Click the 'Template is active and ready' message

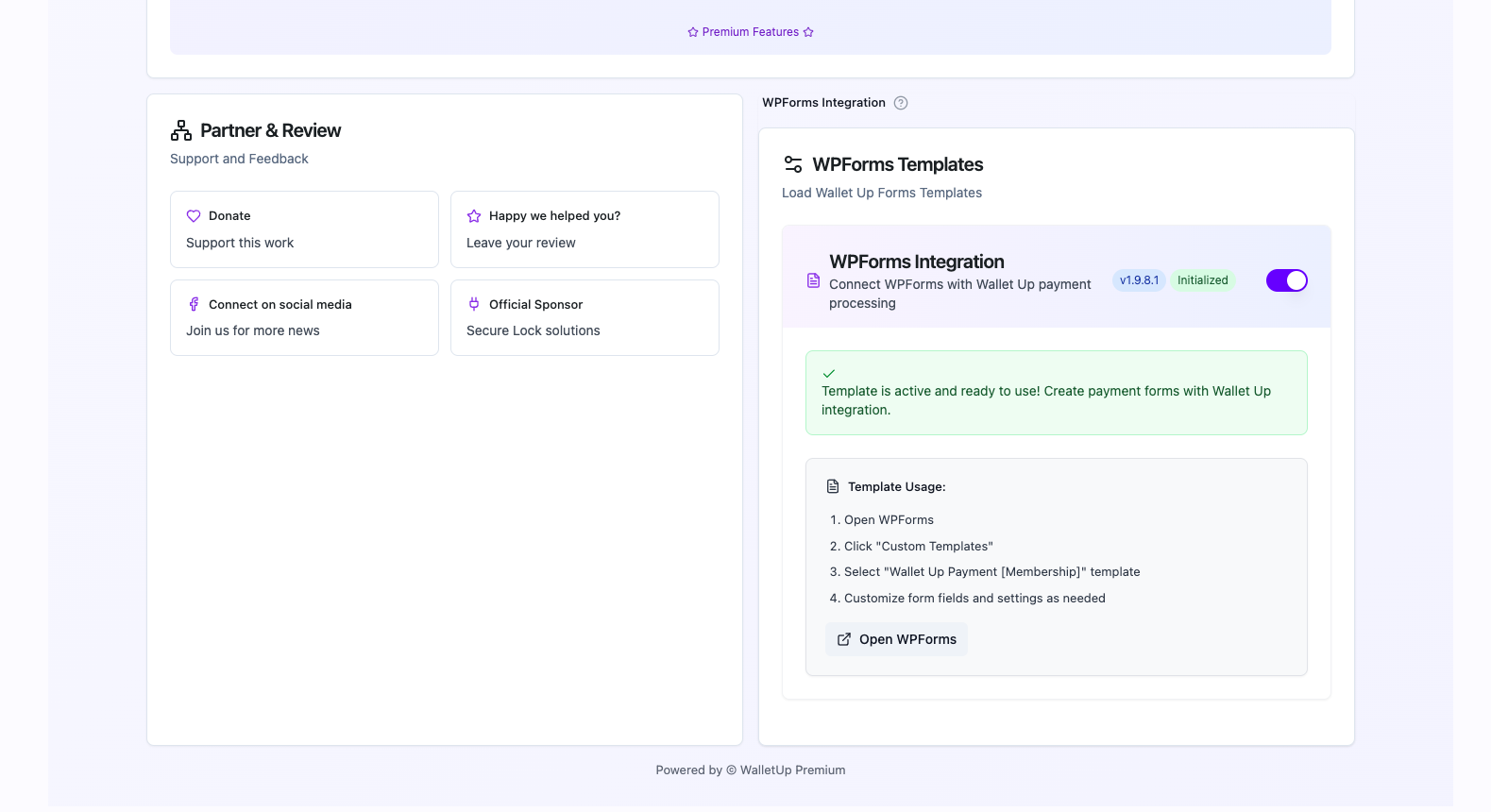(1046, 400)
